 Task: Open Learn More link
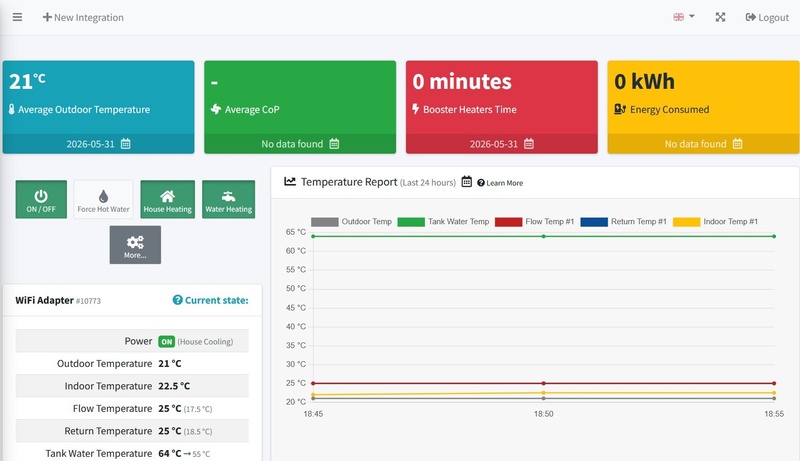(500, 183)
